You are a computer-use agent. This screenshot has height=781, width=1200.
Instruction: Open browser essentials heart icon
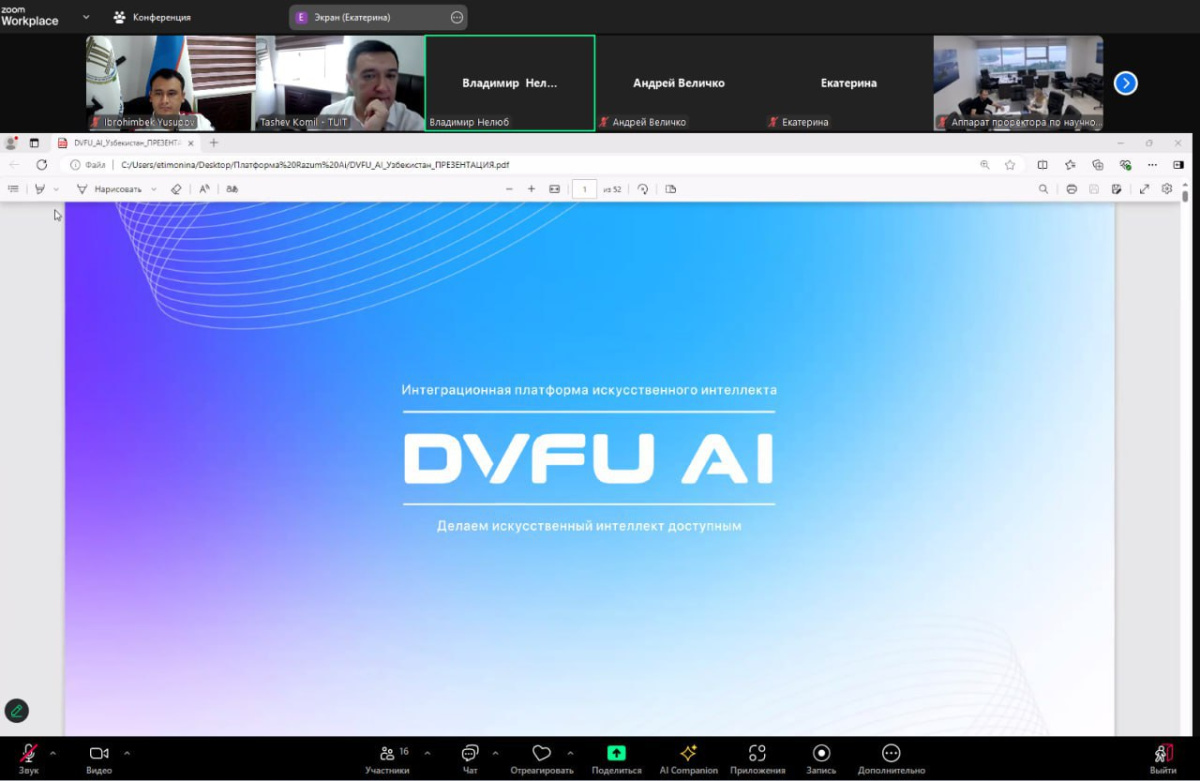pyautogui.click(x=1126, y=165)
